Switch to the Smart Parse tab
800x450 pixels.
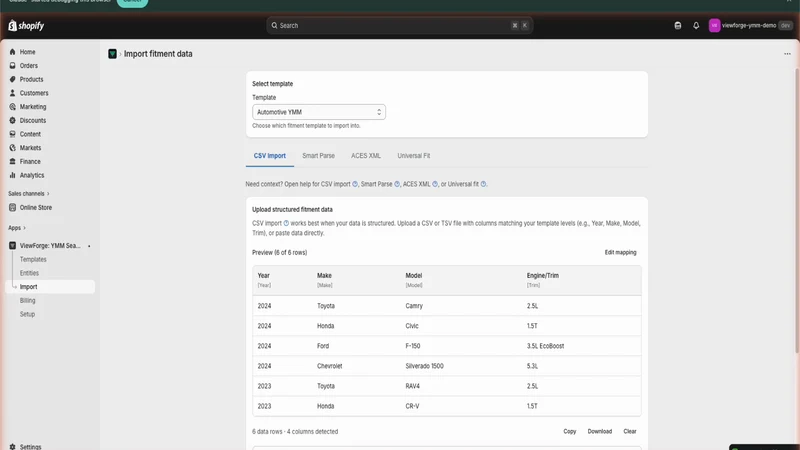pos(318,156)
